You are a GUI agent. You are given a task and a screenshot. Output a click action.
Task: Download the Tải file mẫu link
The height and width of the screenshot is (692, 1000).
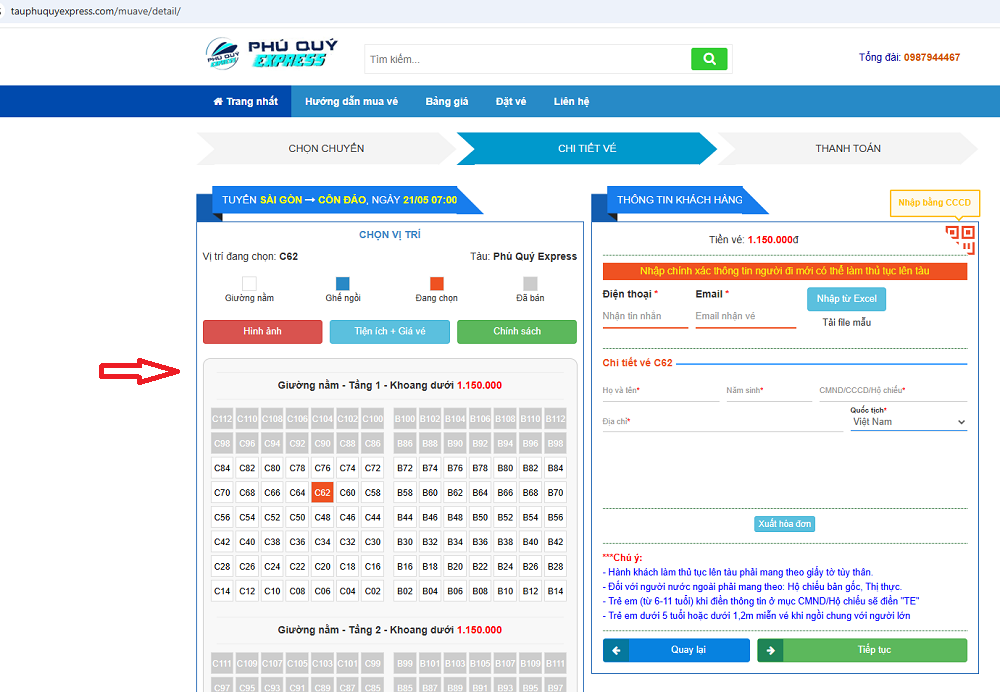pyautogui.click(x=846, y=323)
